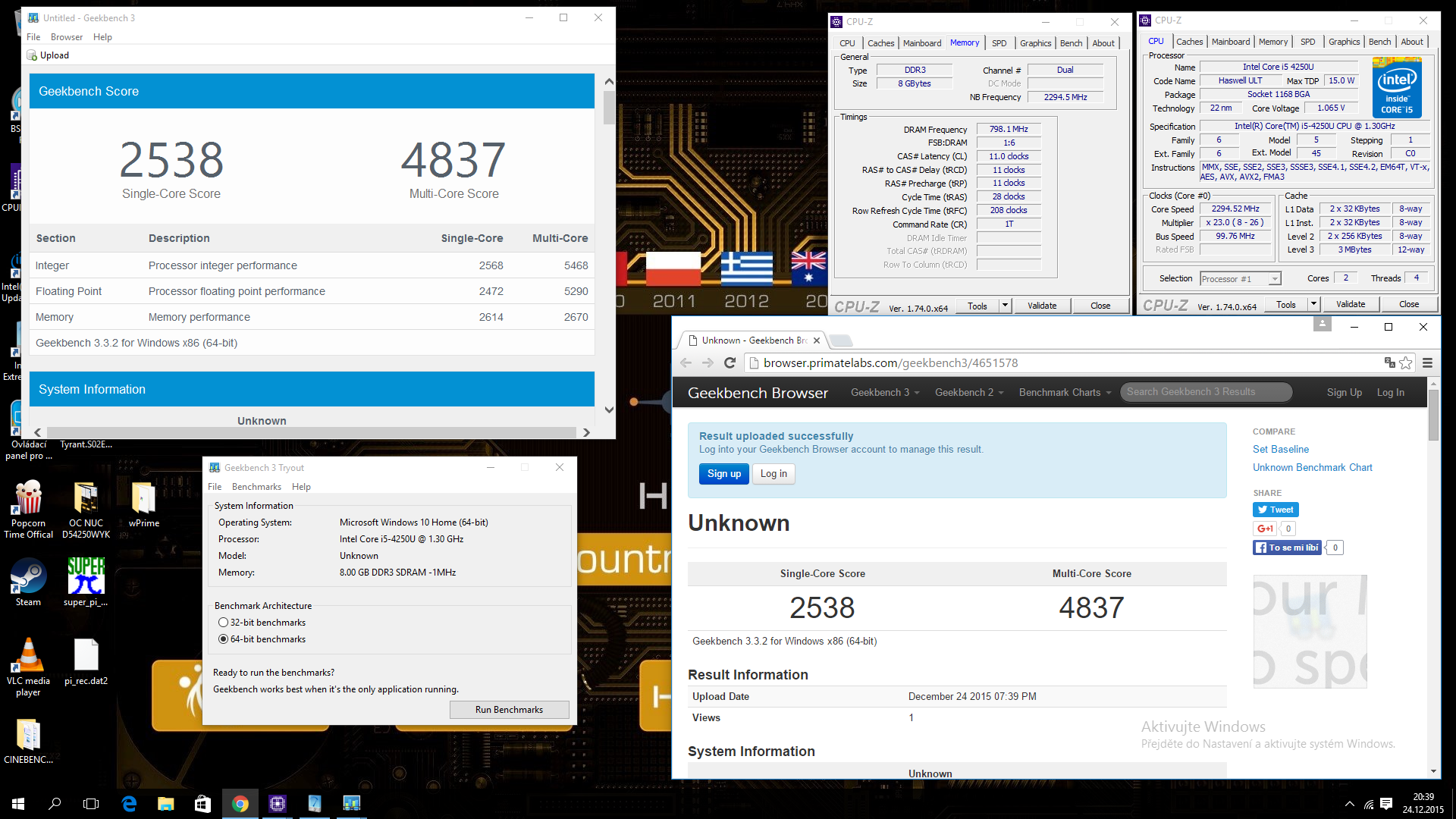
Task: Open Tools dropdown arrow in CPU-Z Memory window
Action: click(x=1005, y=306)
